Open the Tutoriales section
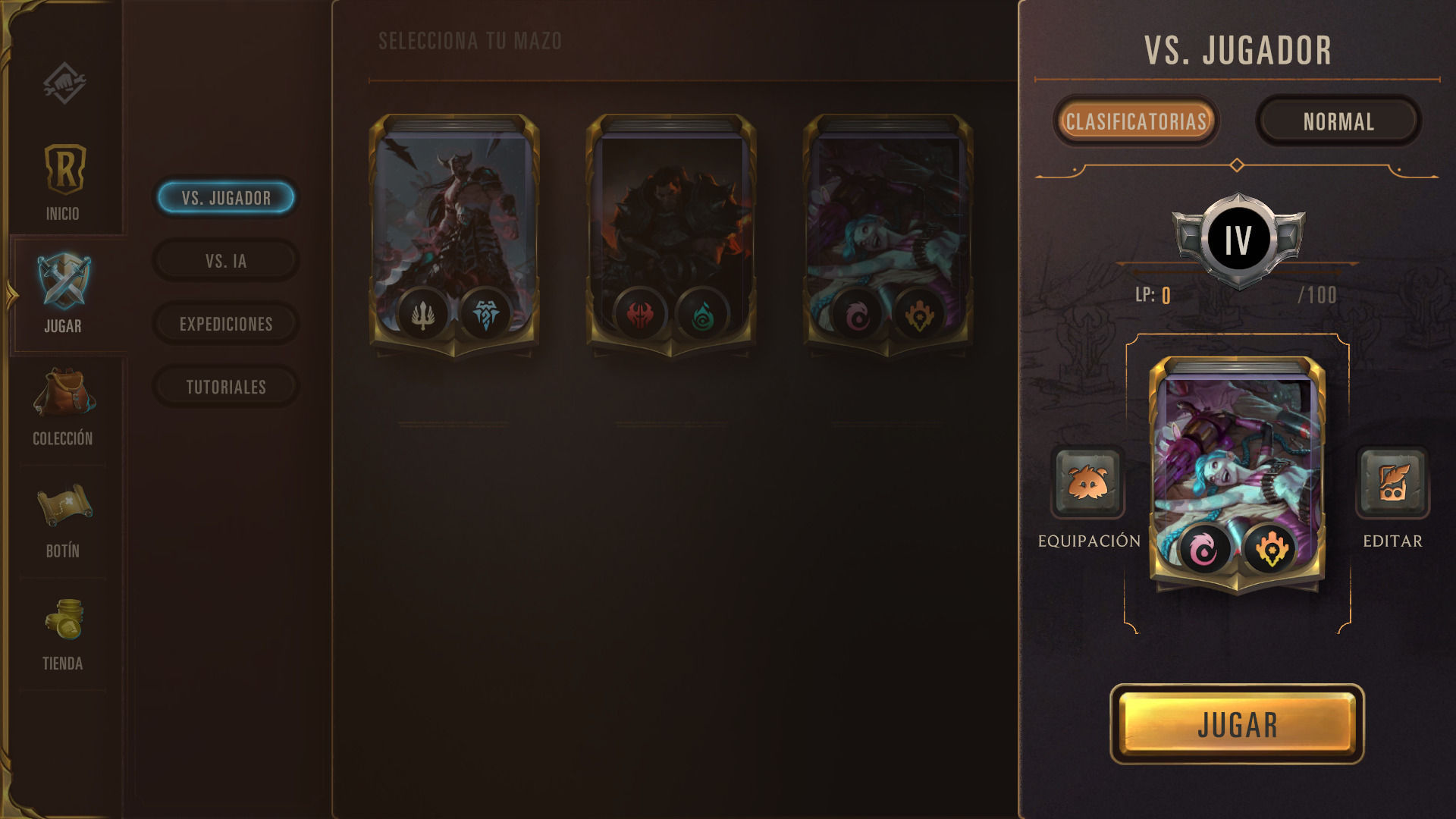This screenshot has width=1456, height=819. point(226,387)
